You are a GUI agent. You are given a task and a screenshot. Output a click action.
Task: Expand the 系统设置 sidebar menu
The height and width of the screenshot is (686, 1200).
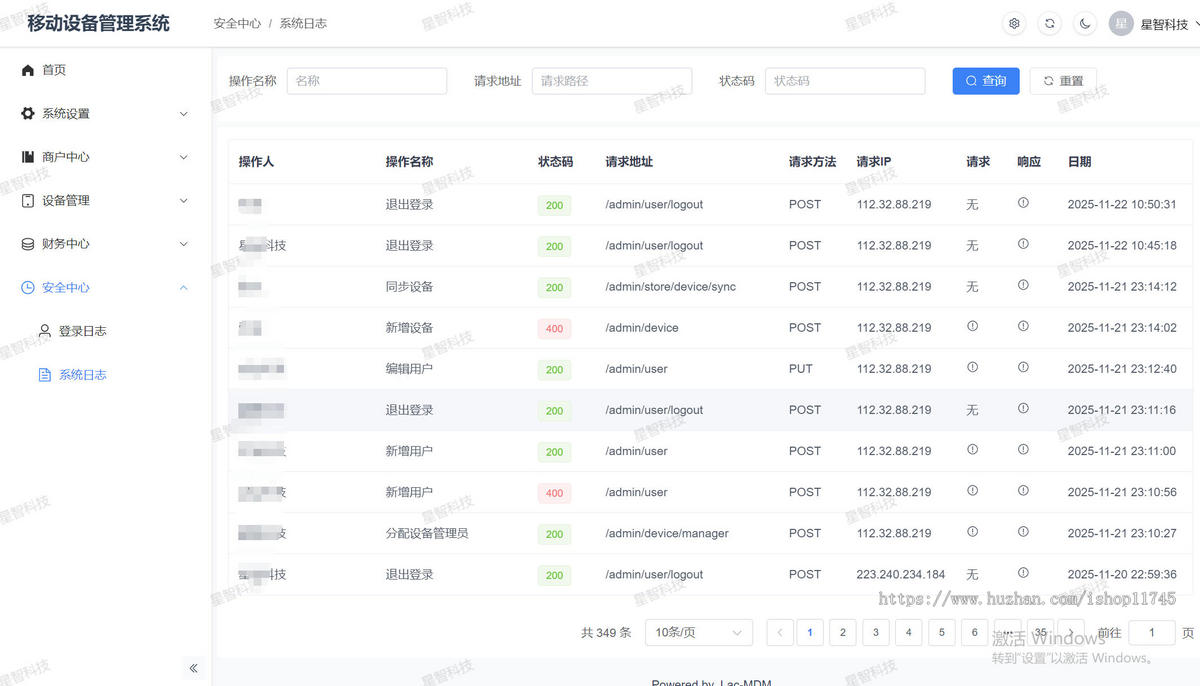(x=105, y=114)
